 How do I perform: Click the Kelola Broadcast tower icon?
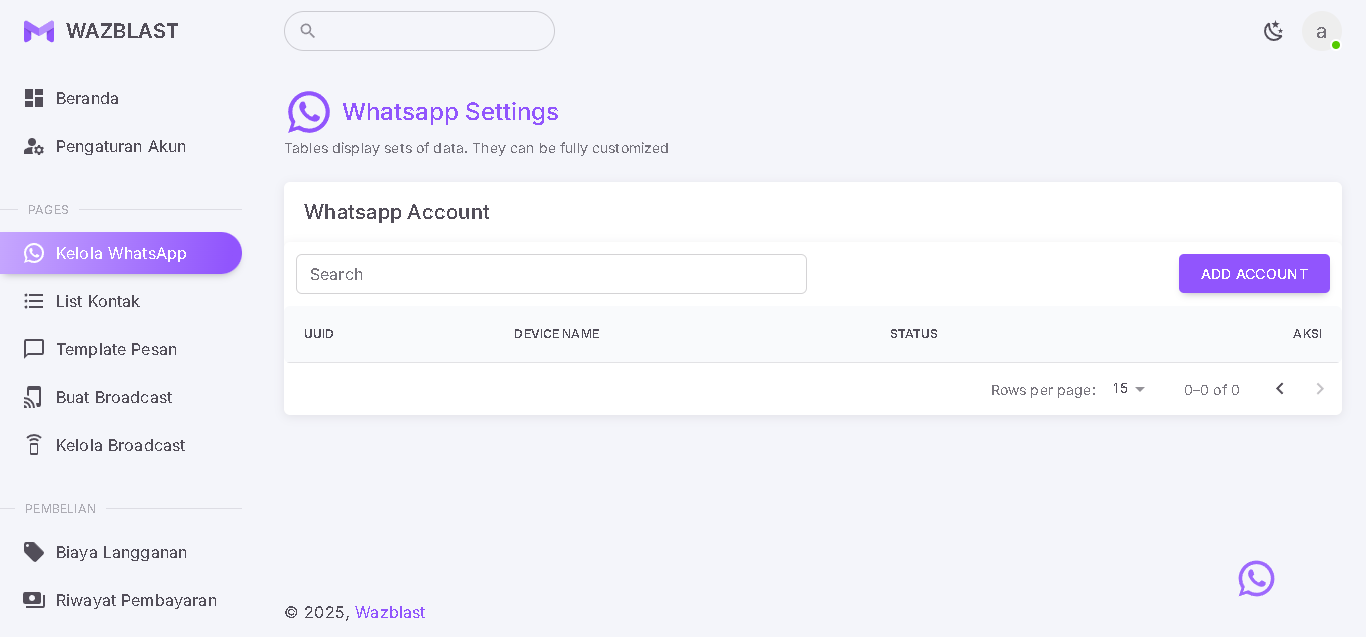coord(34,445)
